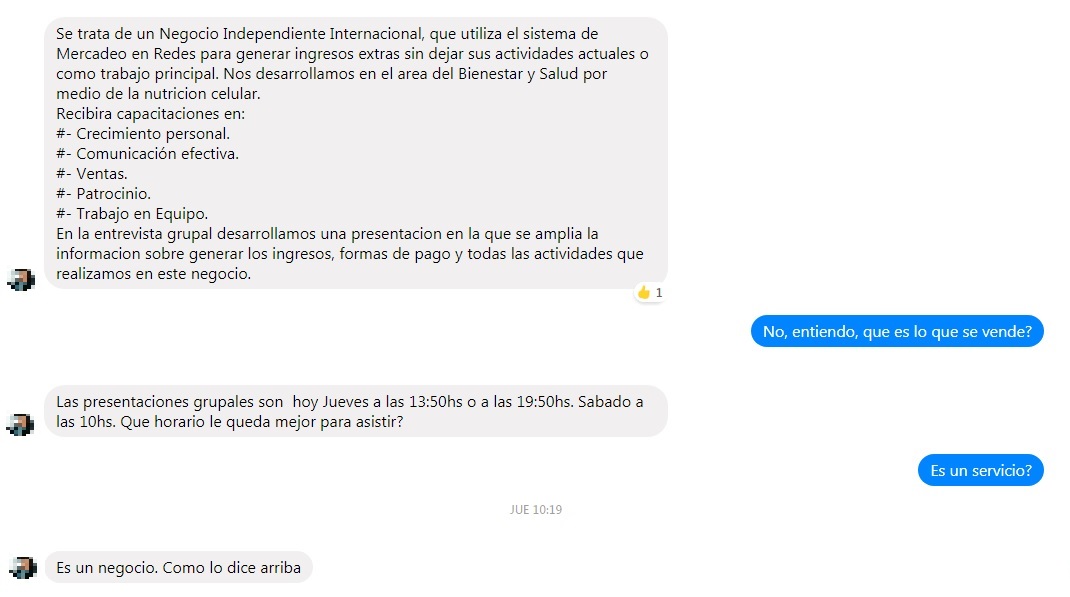Open avatar beside the presentaciones grupales message
1070x597 pixels.
[21, 424]
